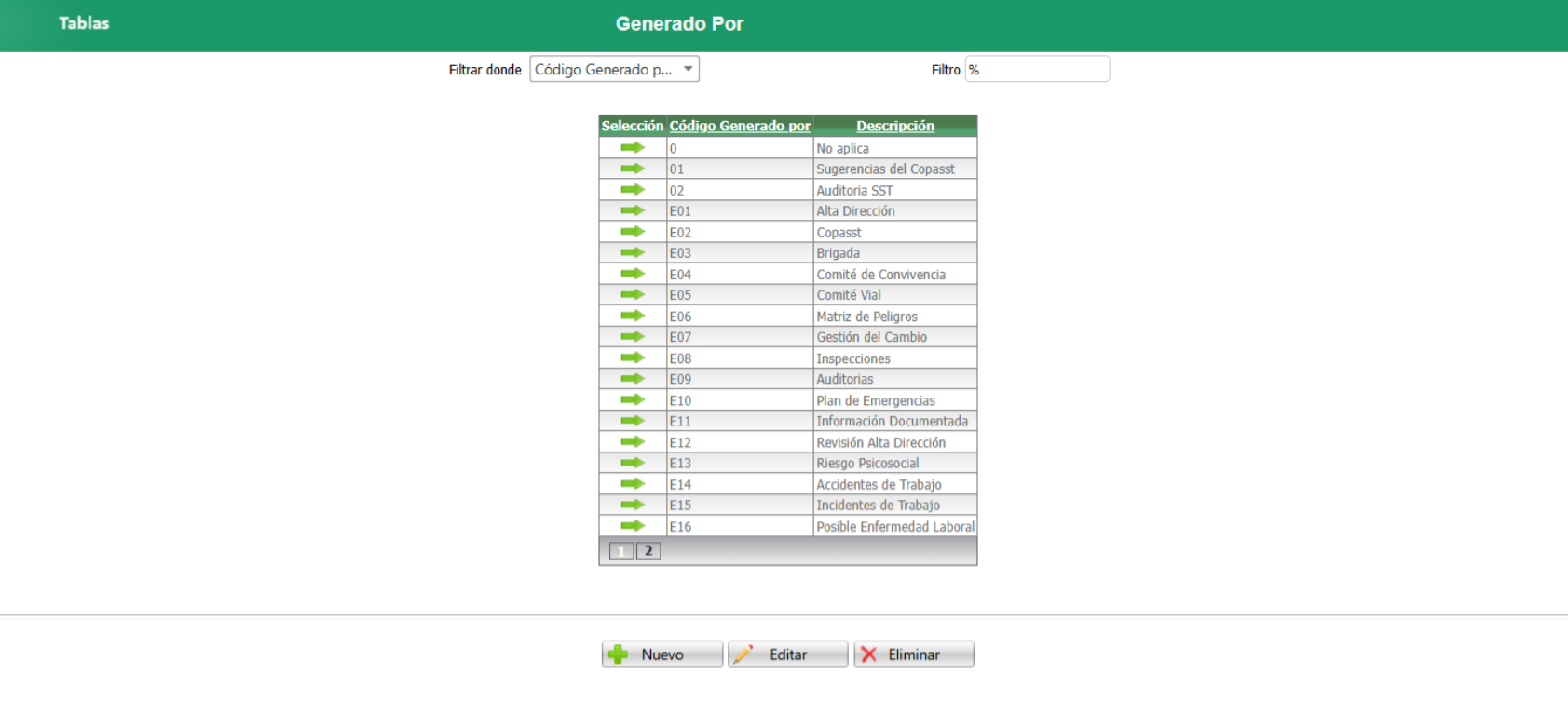Select row 02 with its green arrow
This screenshot has width=1568, height=702.
click(633, 190)
